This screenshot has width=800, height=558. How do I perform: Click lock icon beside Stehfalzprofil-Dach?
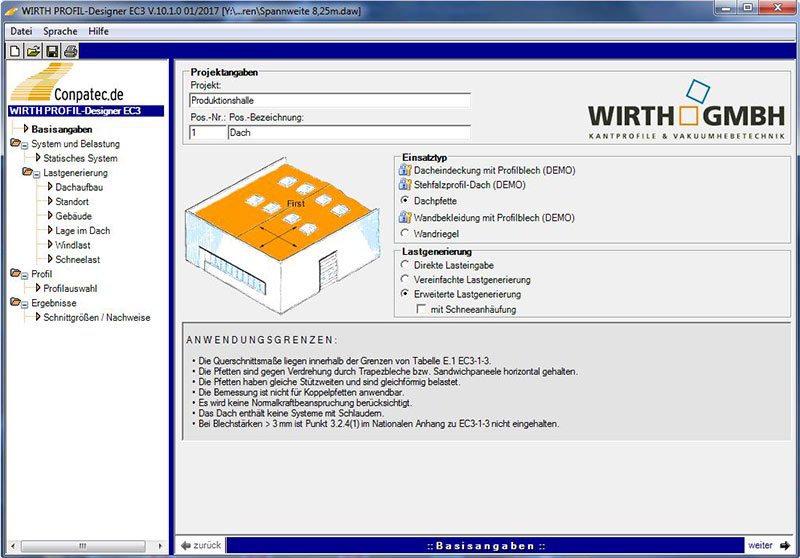[x=405, y=185]
